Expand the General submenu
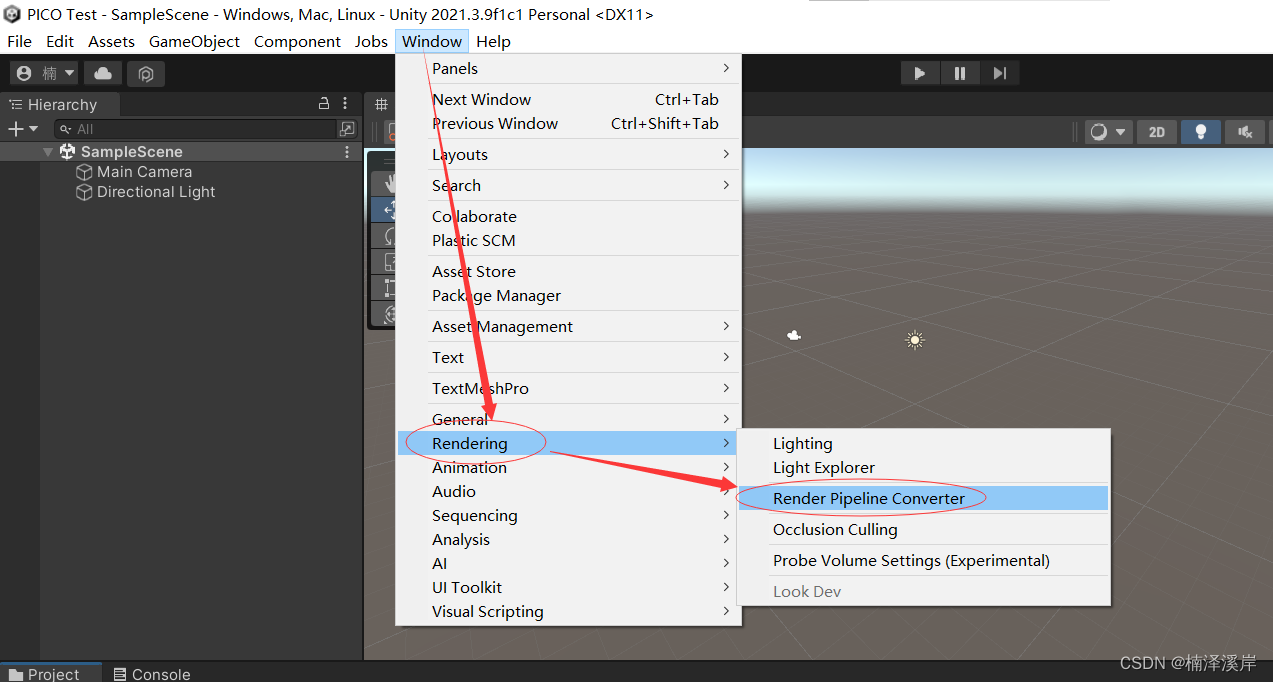 568,419
